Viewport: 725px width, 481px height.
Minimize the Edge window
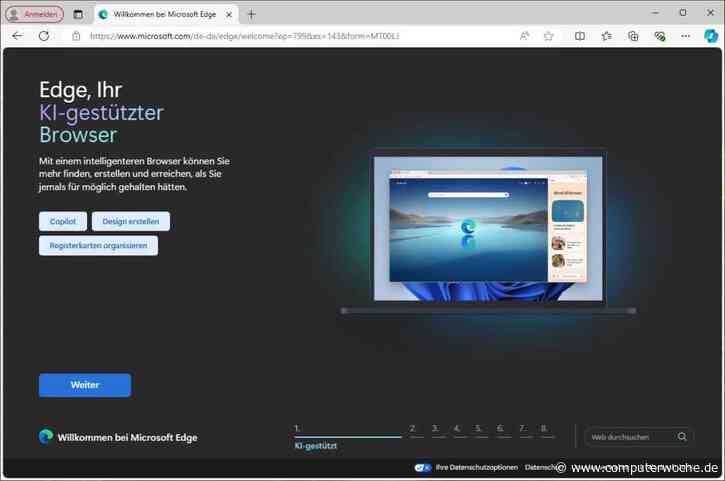pyautogui.click(x=655, y=13)
